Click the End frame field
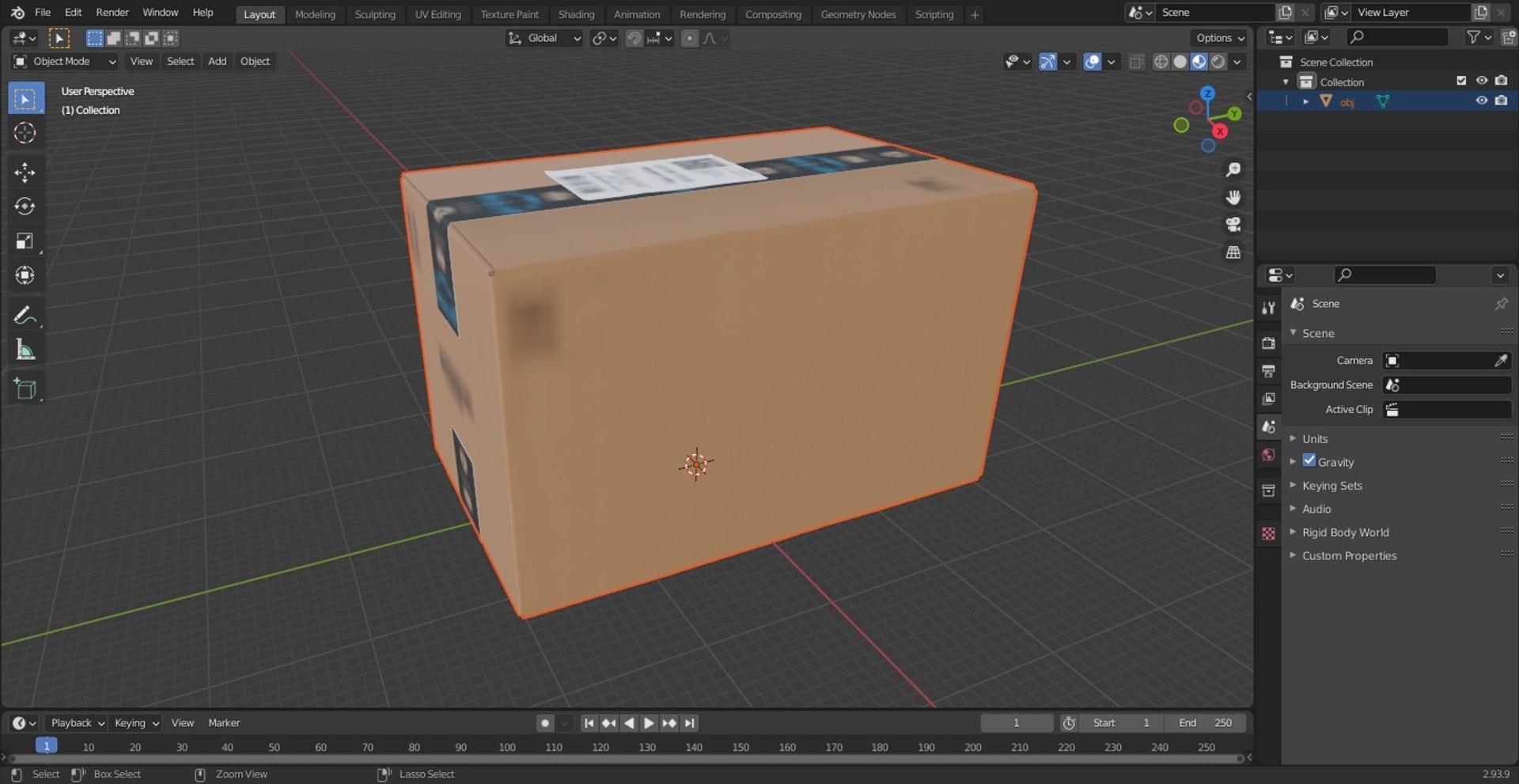Screen dimensions: 1519x784 click(x=1206, y=723)
